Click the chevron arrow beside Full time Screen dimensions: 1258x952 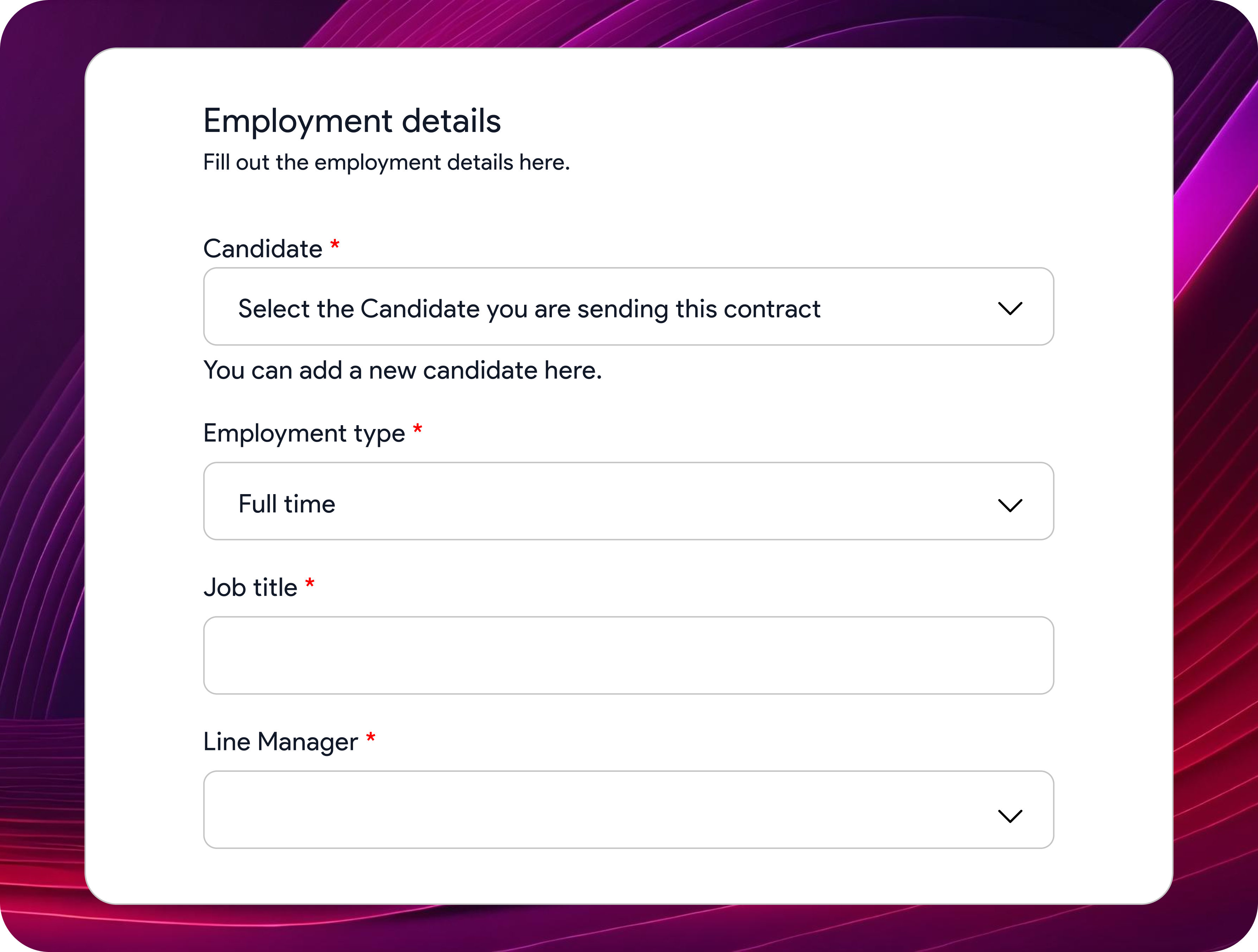pos(1010,505)
